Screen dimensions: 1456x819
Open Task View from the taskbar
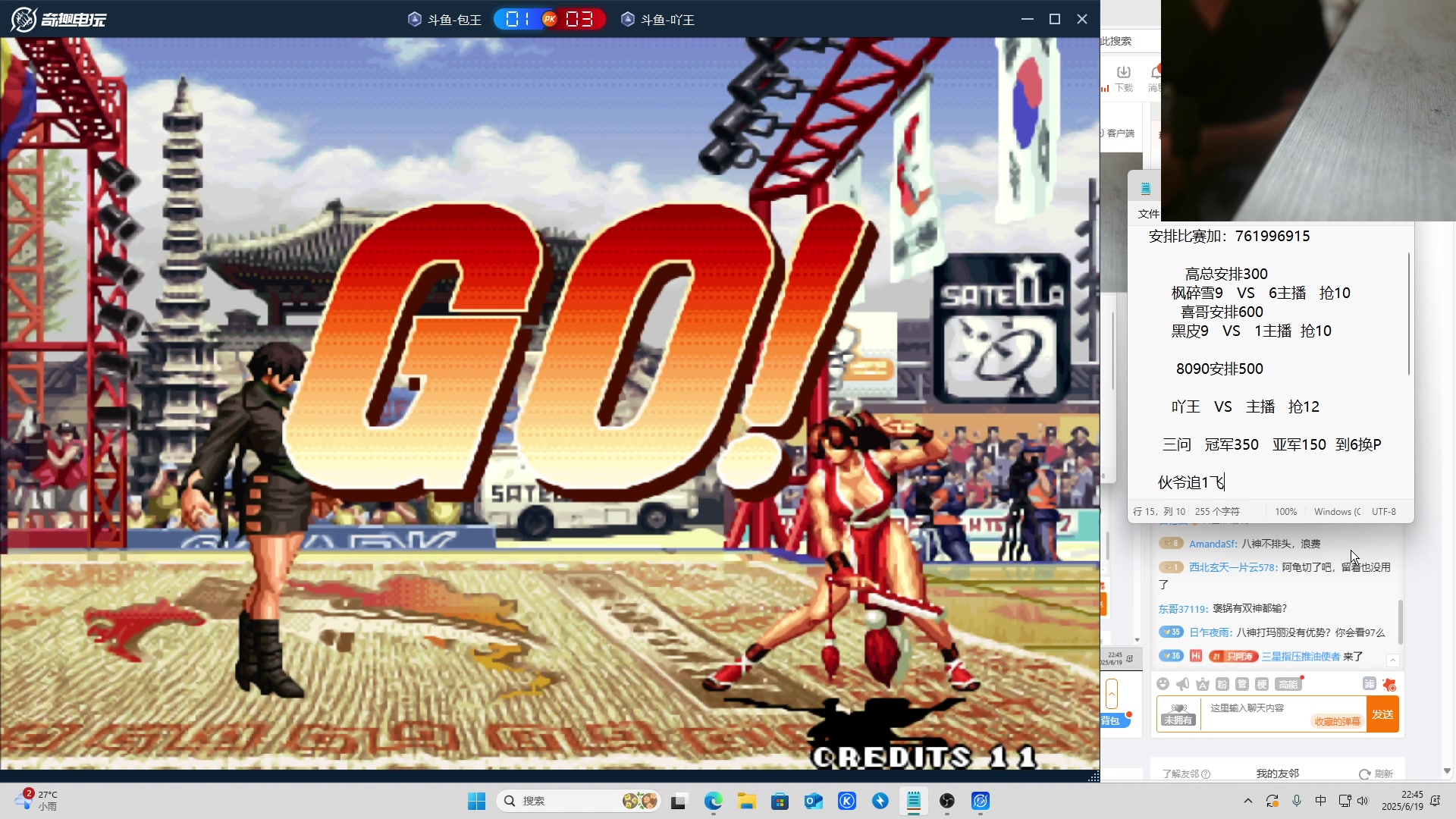[x=679, y=801]
